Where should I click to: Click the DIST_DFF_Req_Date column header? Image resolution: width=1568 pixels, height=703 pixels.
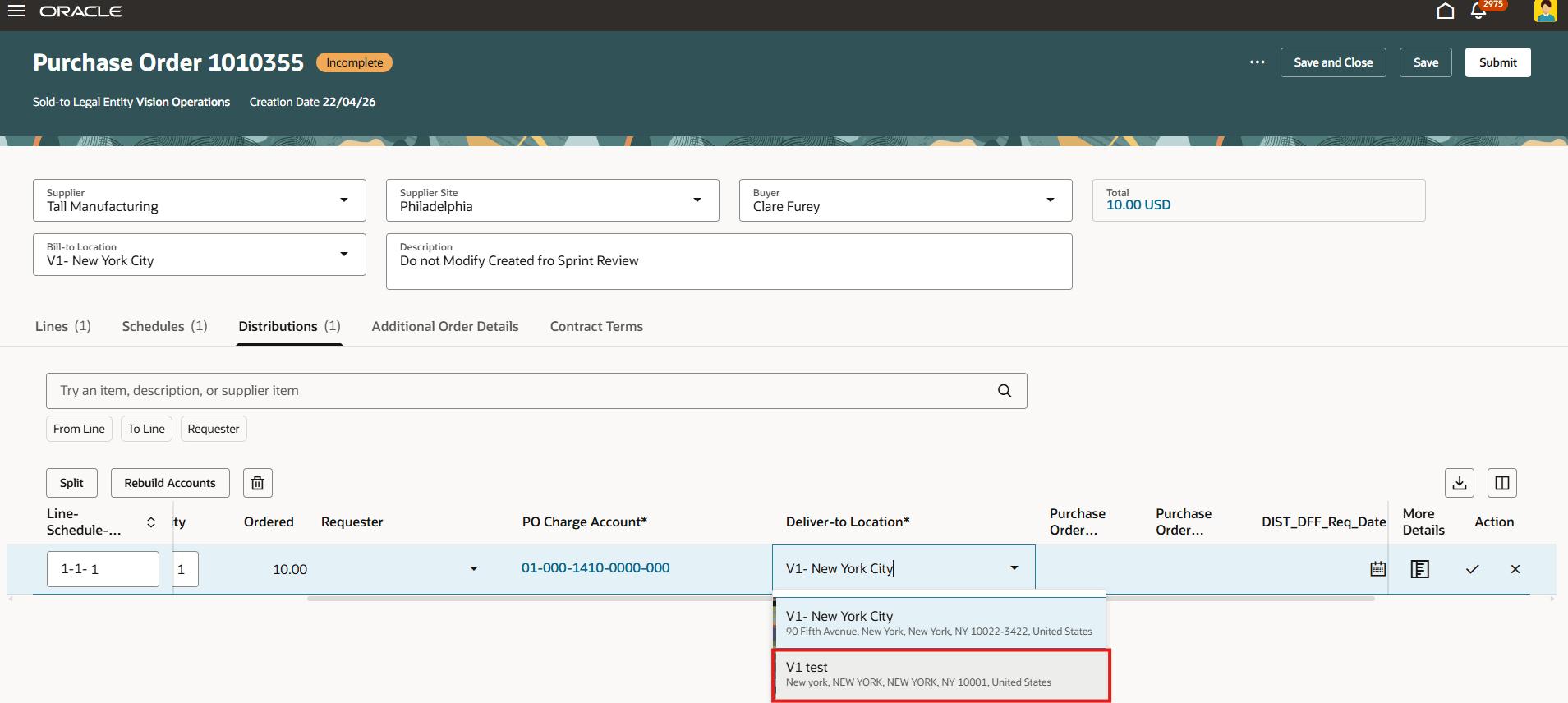[x=1323, y=522]
